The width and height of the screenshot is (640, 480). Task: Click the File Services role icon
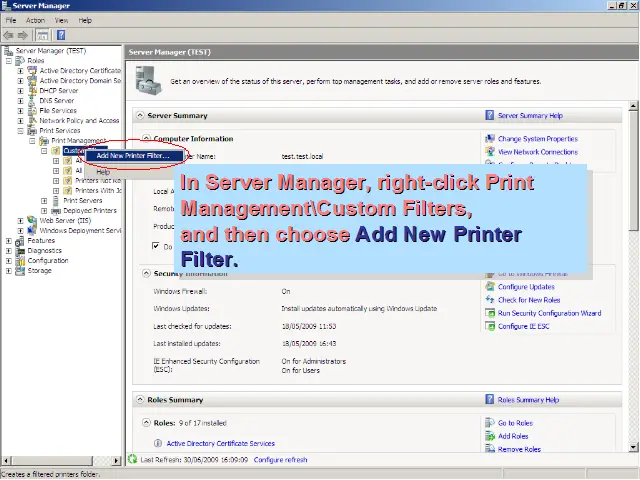(32, 110)
